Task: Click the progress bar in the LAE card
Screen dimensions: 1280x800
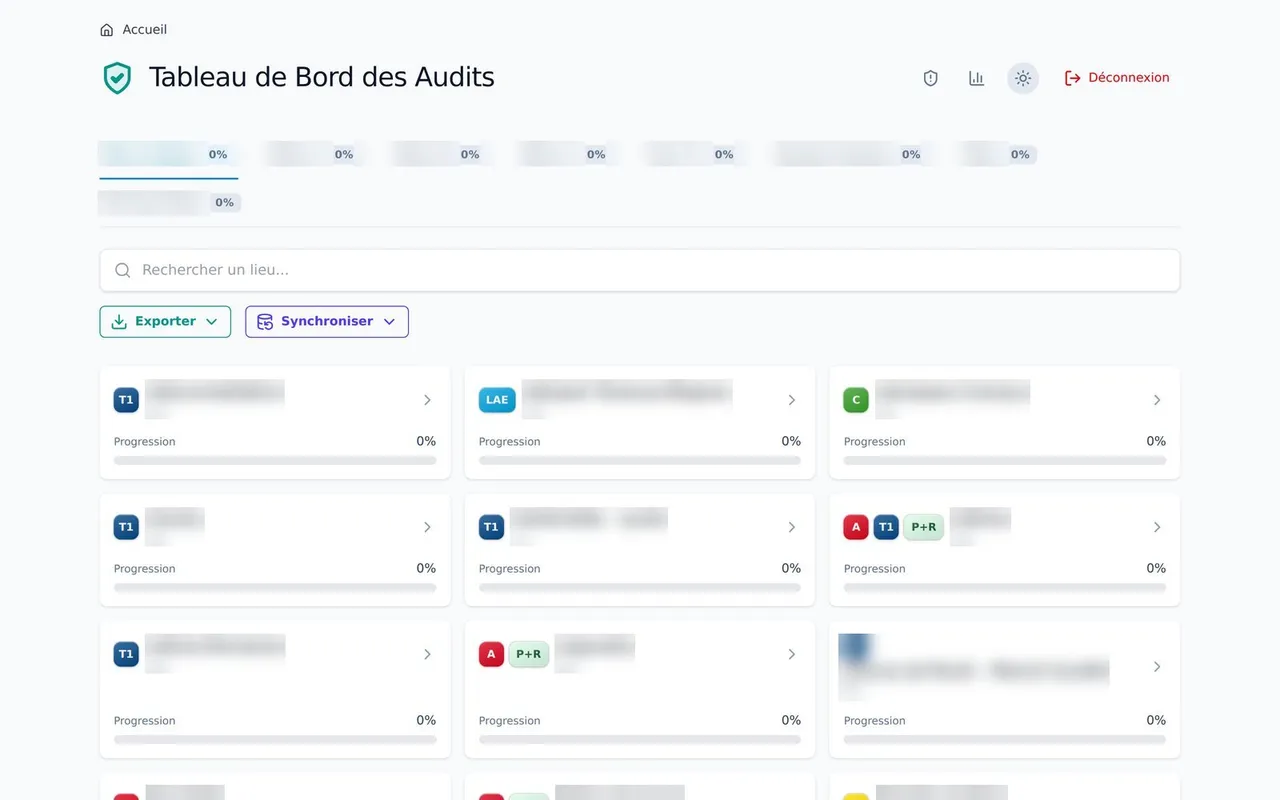Action: 640,461
